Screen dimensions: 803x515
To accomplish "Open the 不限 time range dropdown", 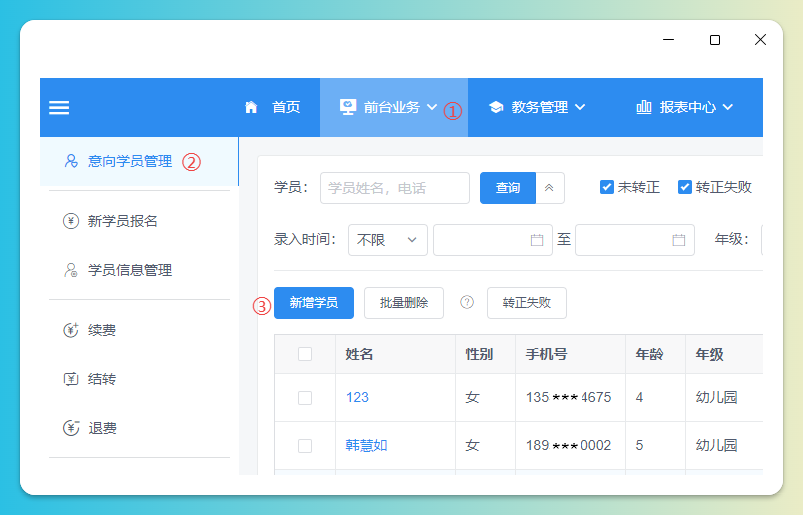I will pyautogui.click(x=388, y=240).
